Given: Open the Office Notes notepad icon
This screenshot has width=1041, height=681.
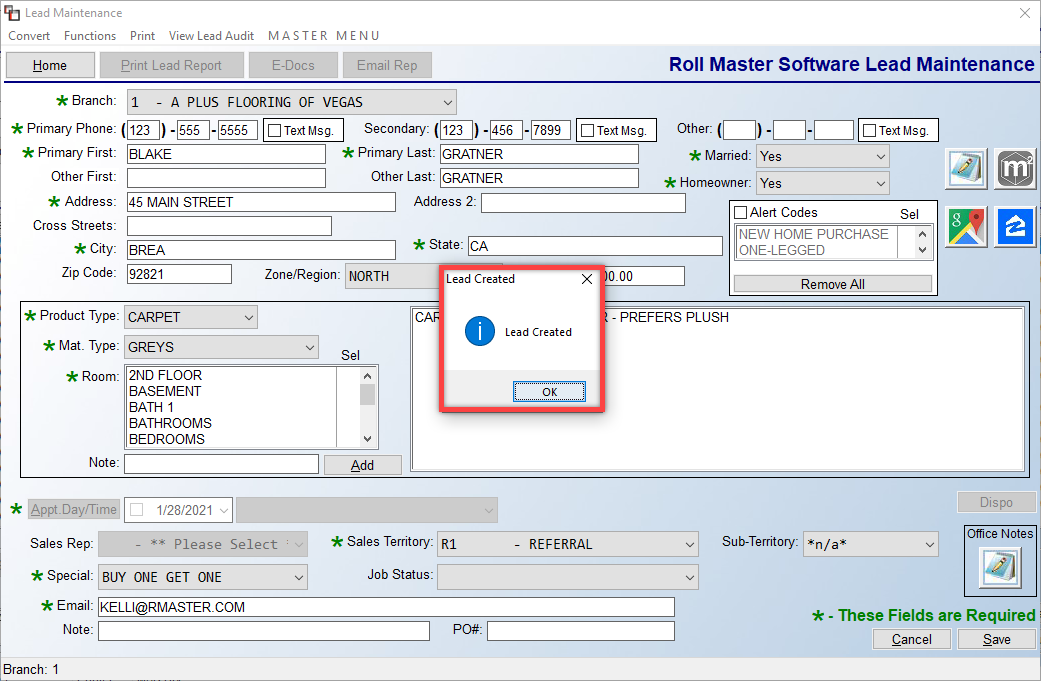Looking at the screenshot, I should tap(1000, 567).
